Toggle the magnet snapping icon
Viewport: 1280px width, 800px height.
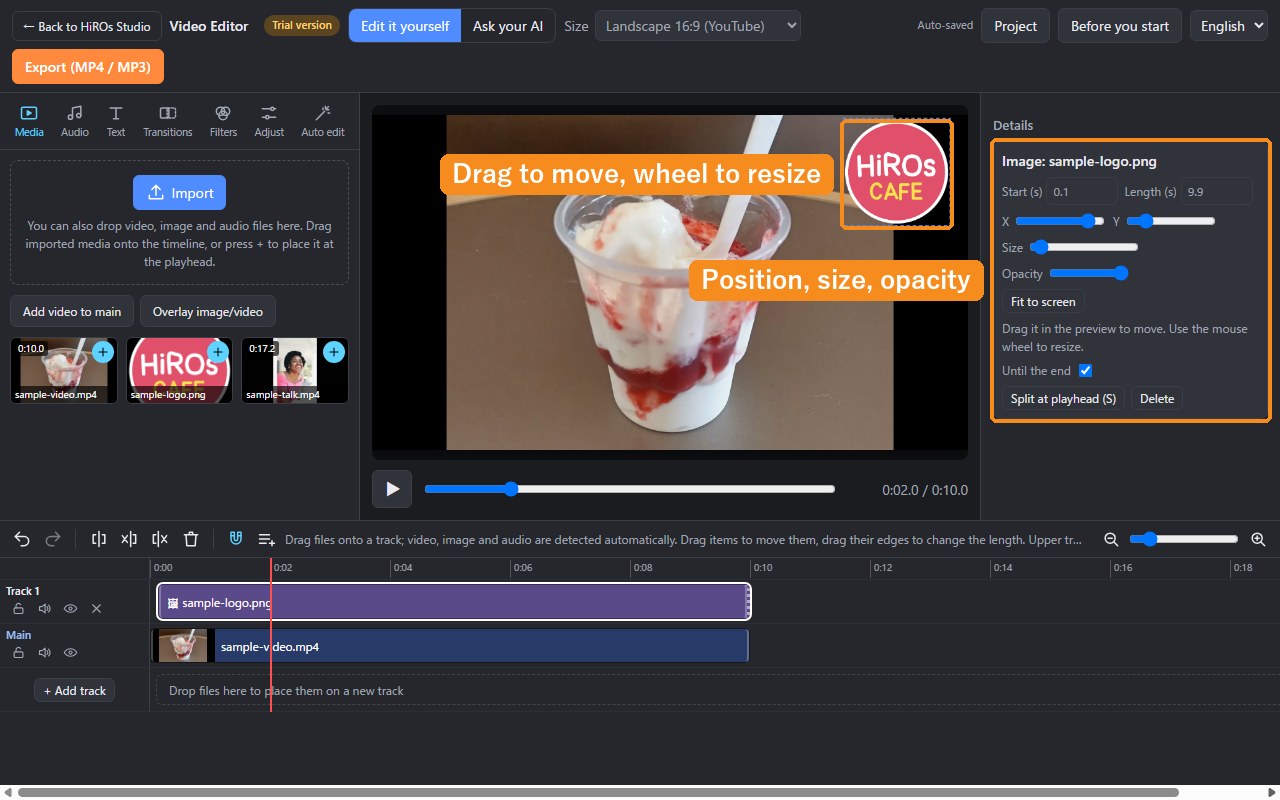coord(236,539)
